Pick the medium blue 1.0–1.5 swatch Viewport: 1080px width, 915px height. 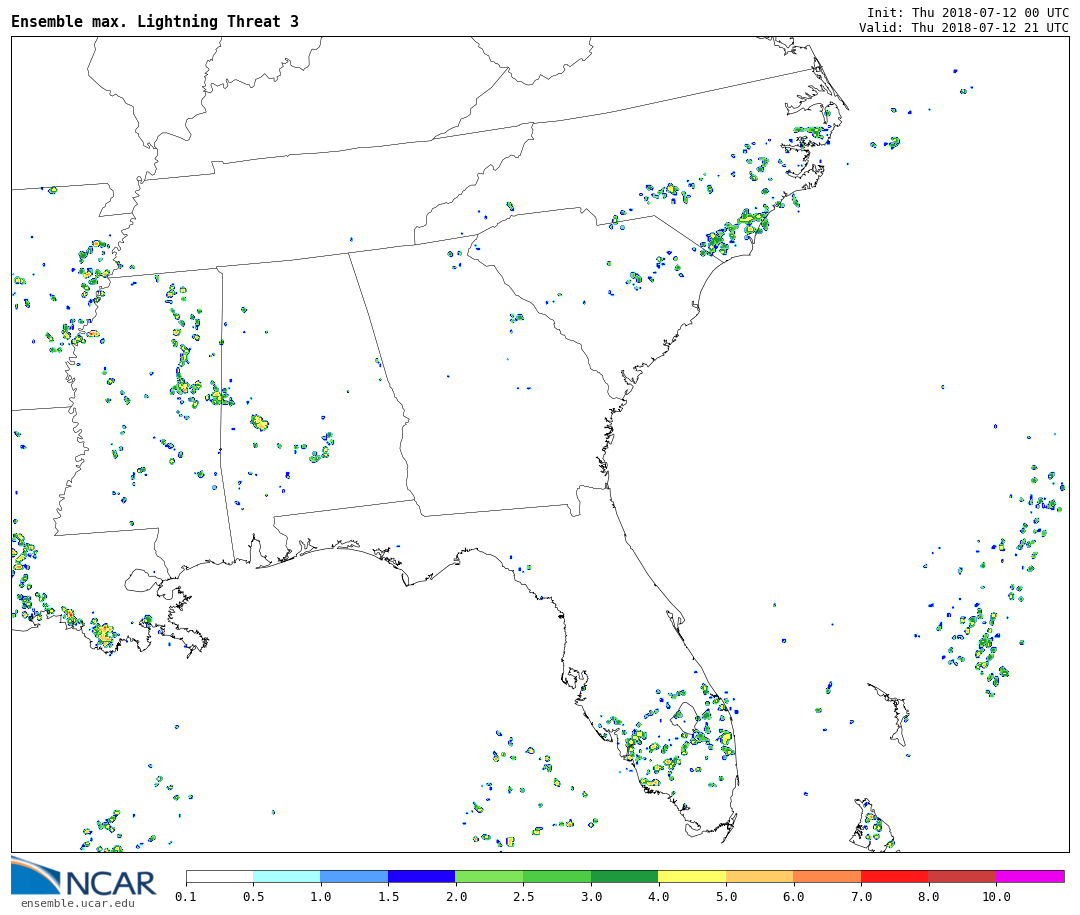pyautogui.click(x=355, y=876)
